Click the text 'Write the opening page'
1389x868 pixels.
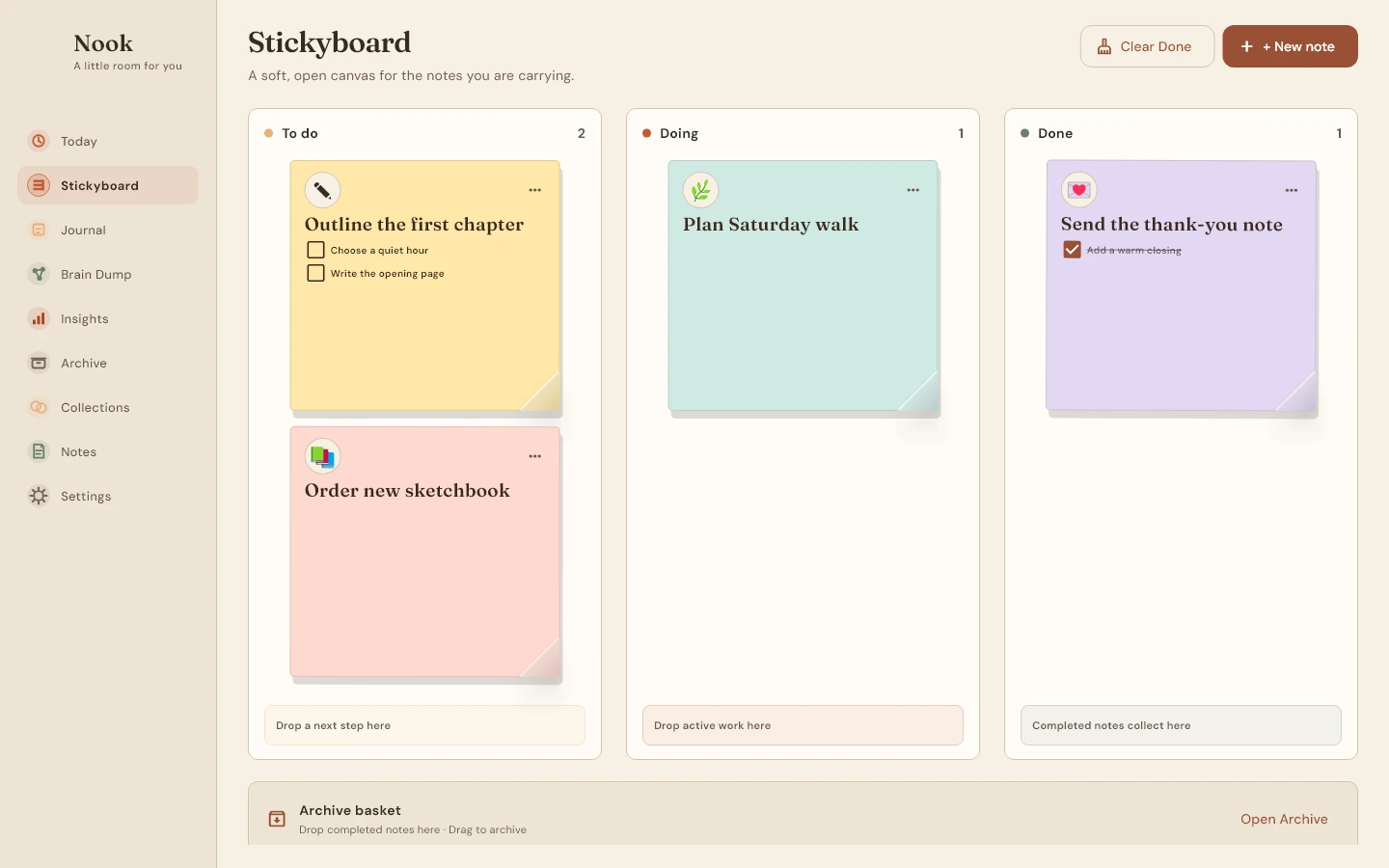click(388, 274)
